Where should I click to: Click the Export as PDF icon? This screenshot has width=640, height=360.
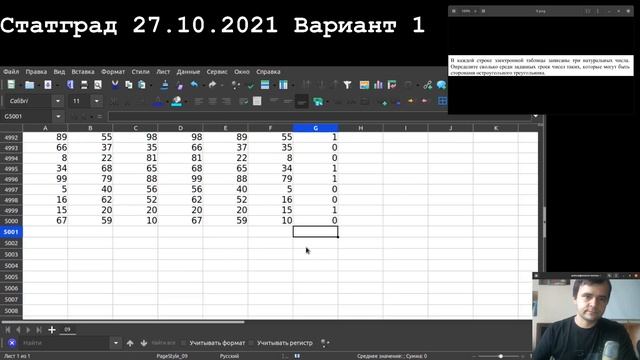coord(70,84)
